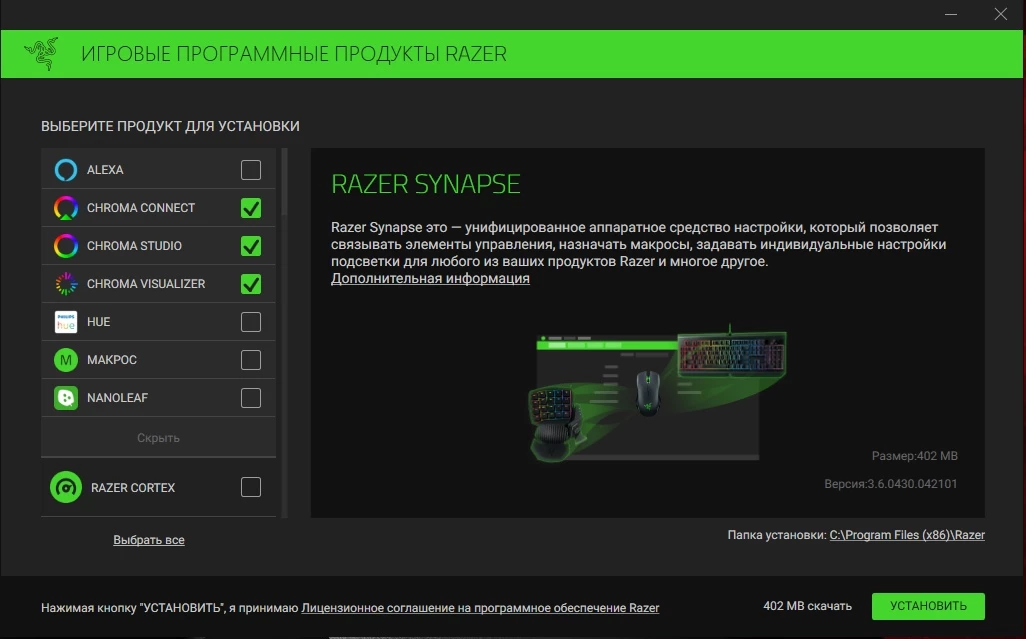Open the Дополнительная информация link
The image size is (1026, 639).
(x=430, y=278)
